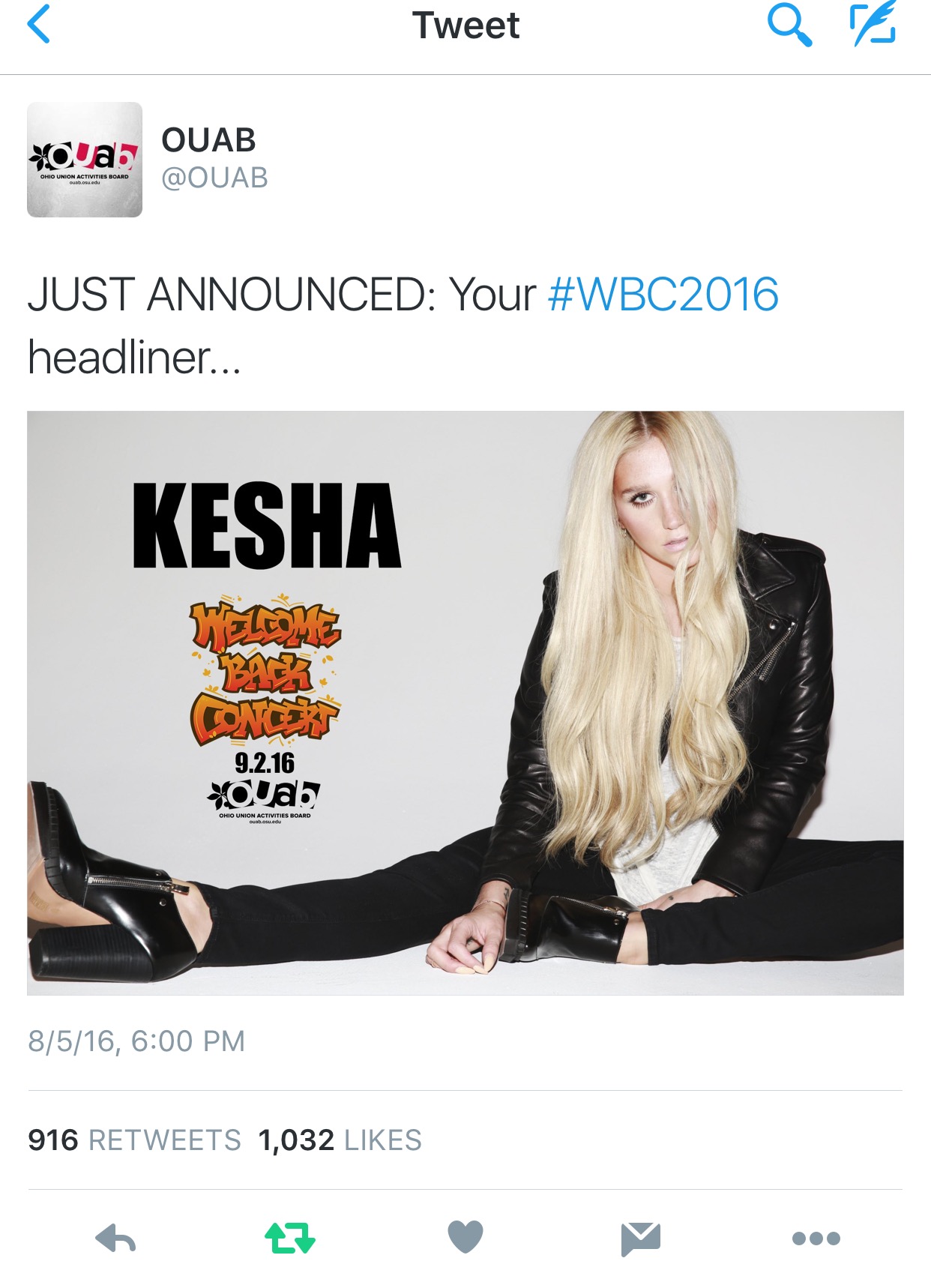Show the 916 retweets list

tap(134, 1140)
